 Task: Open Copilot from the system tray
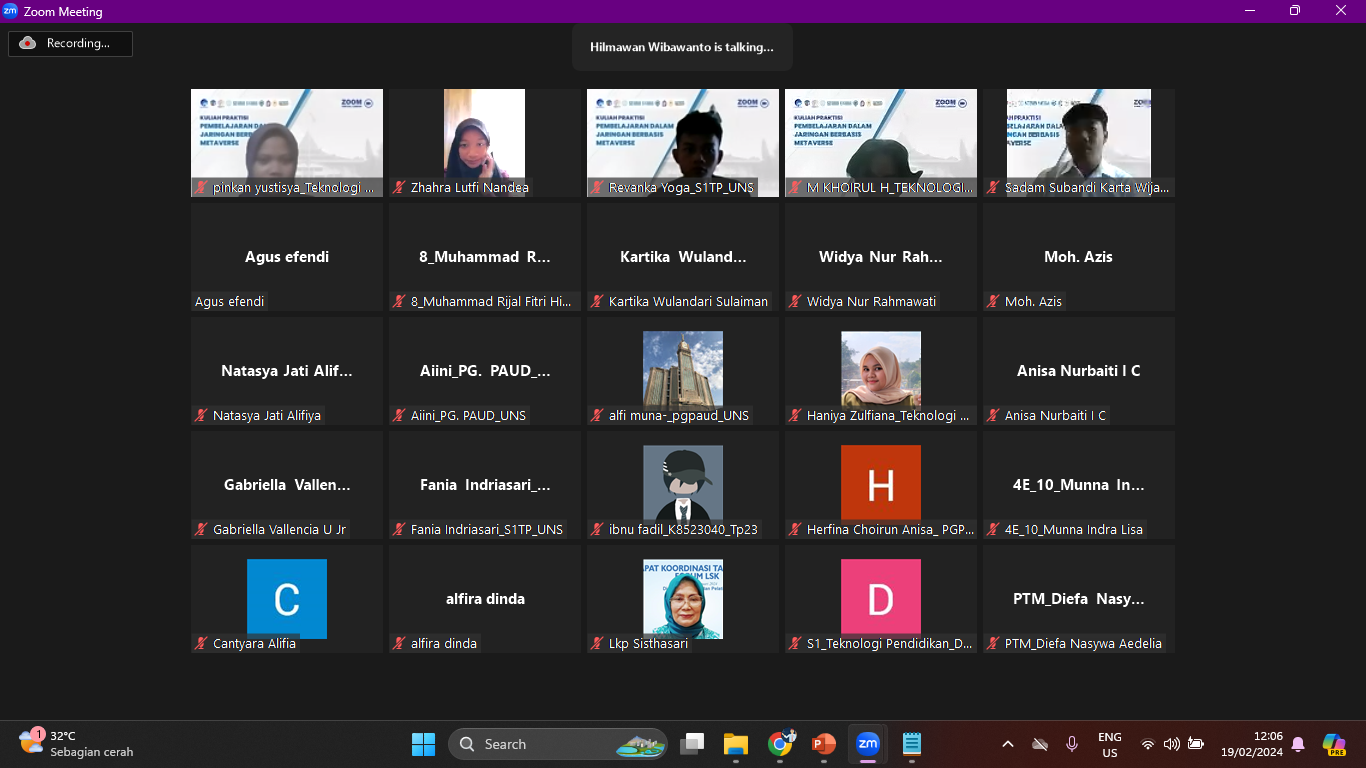(1333, 744)
